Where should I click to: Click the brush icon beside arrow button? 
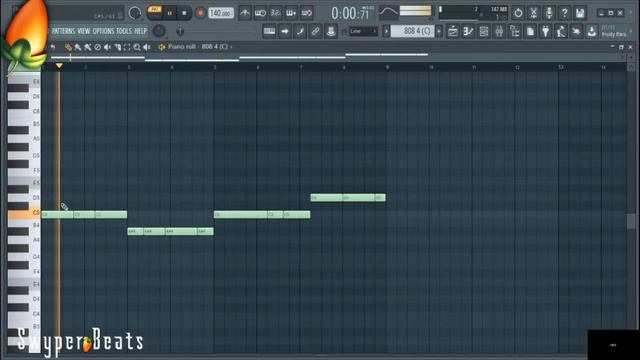click(300, 31)
